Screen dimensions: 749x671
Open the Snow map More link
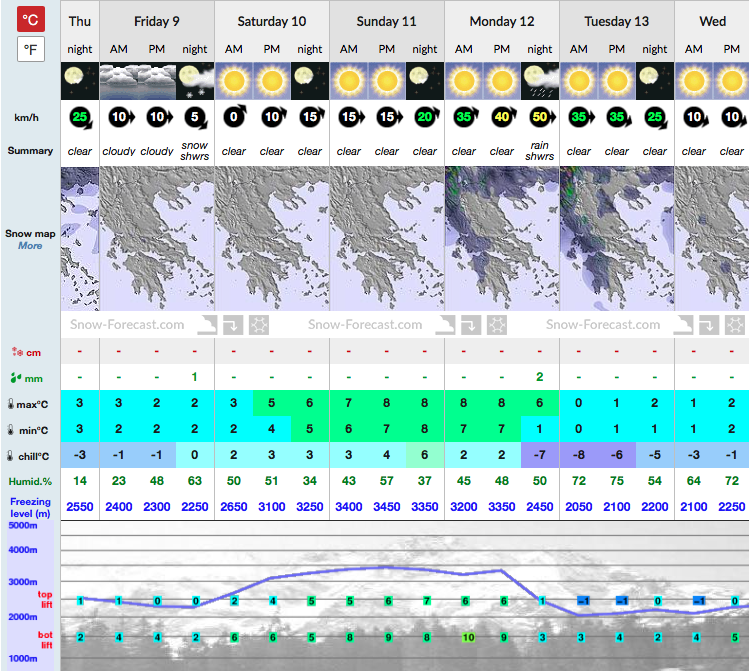click(30, 245)
